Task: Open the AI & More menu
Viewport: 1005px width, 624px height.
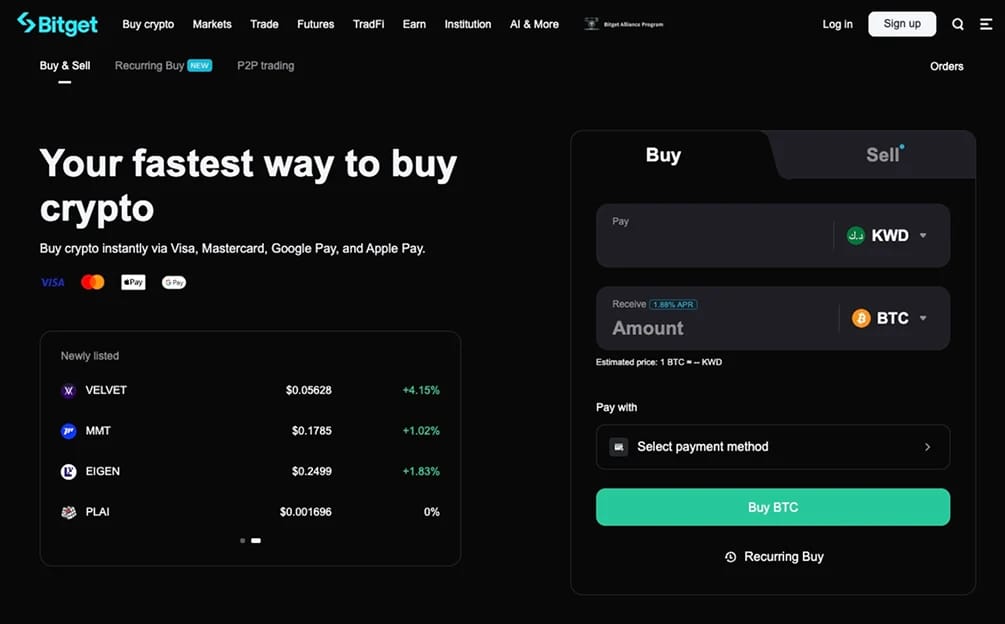Action: pyautogui.click(x=535, y=24)
